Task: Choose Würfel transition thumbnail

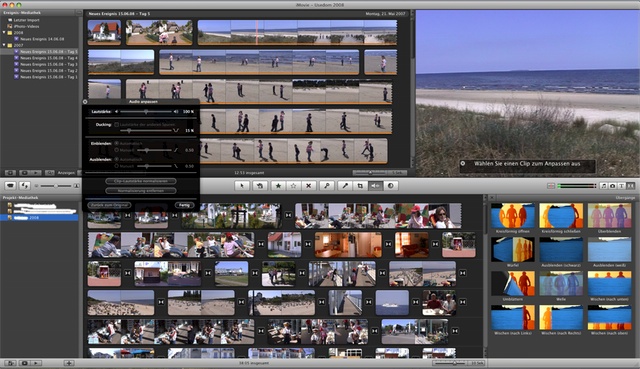Action: click(513, 249)
